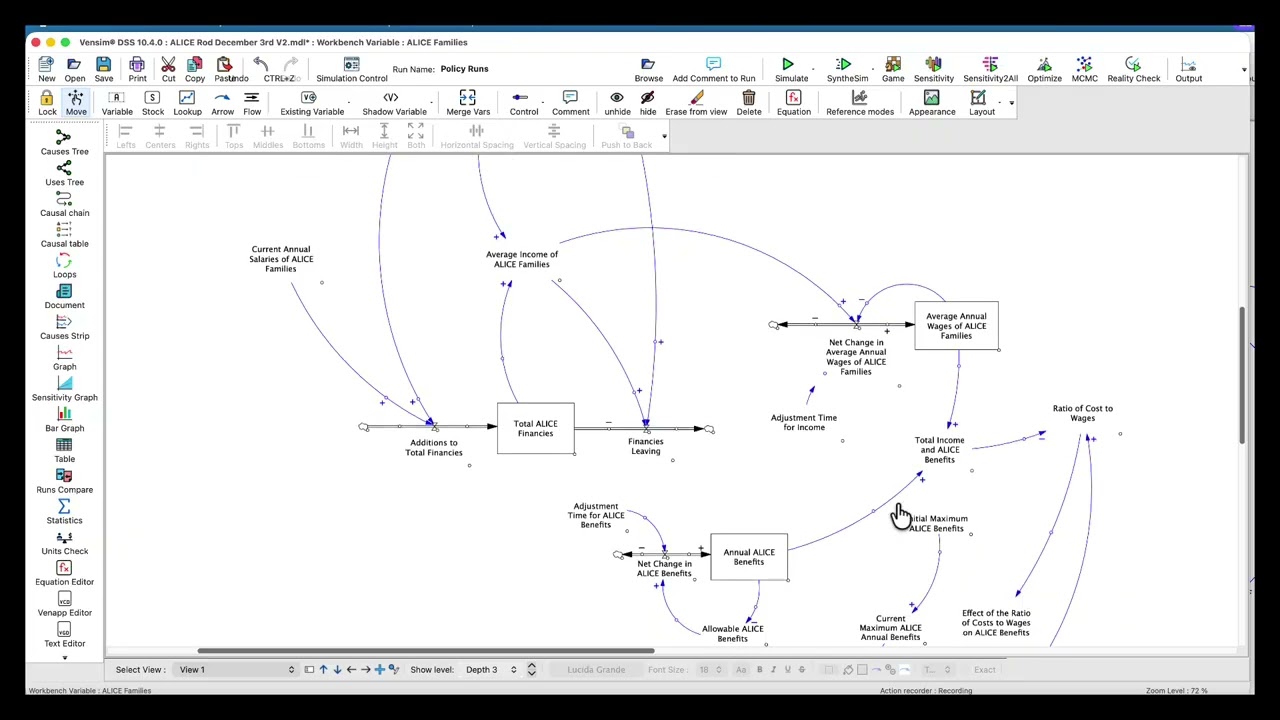Screen dimensions: 1280x720
Task: Show the Causal chain tool
Action: [64, 204]
